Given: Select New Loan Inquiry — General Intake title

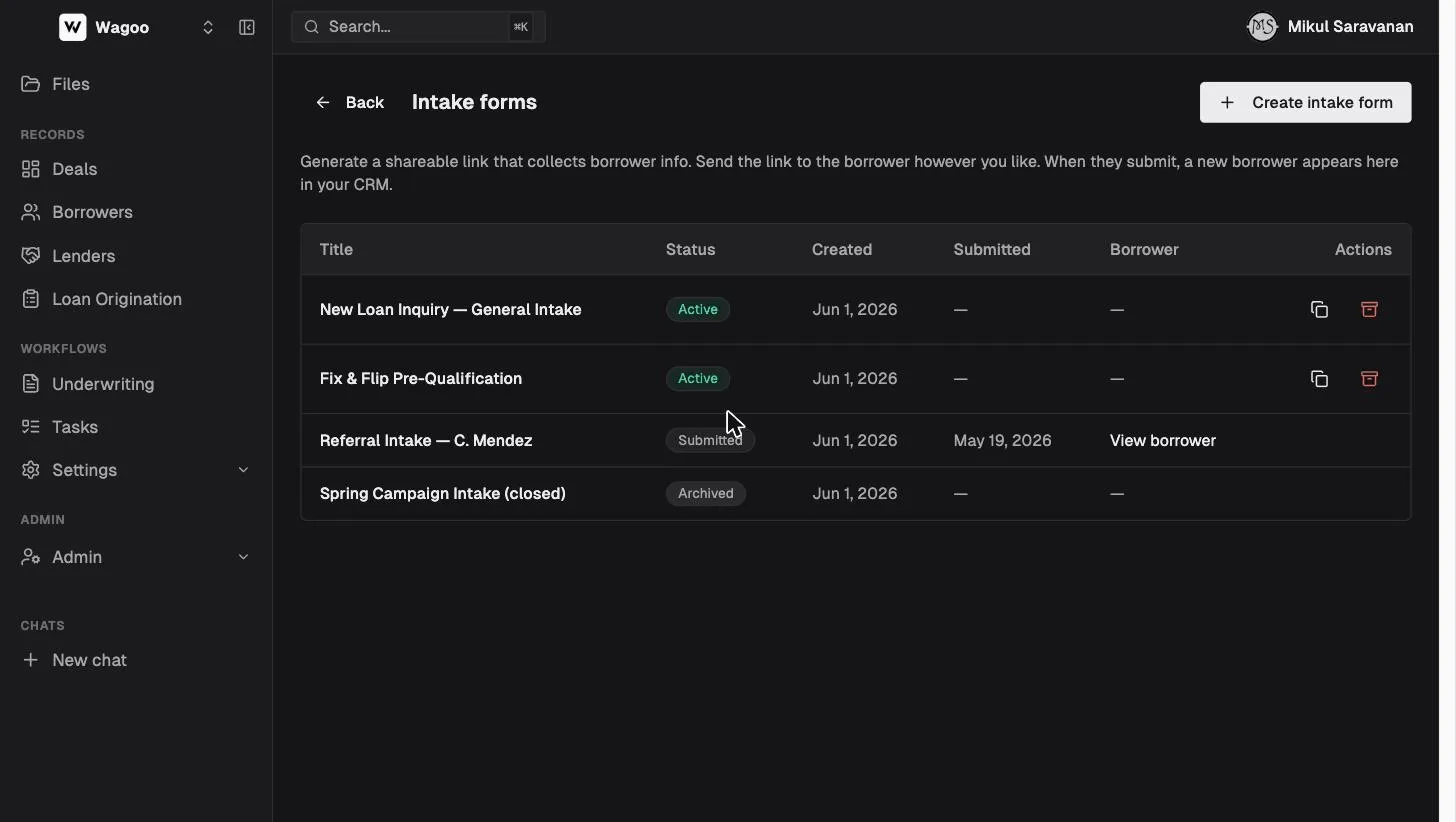Looking at the screenshot, I should pos(450,309).
